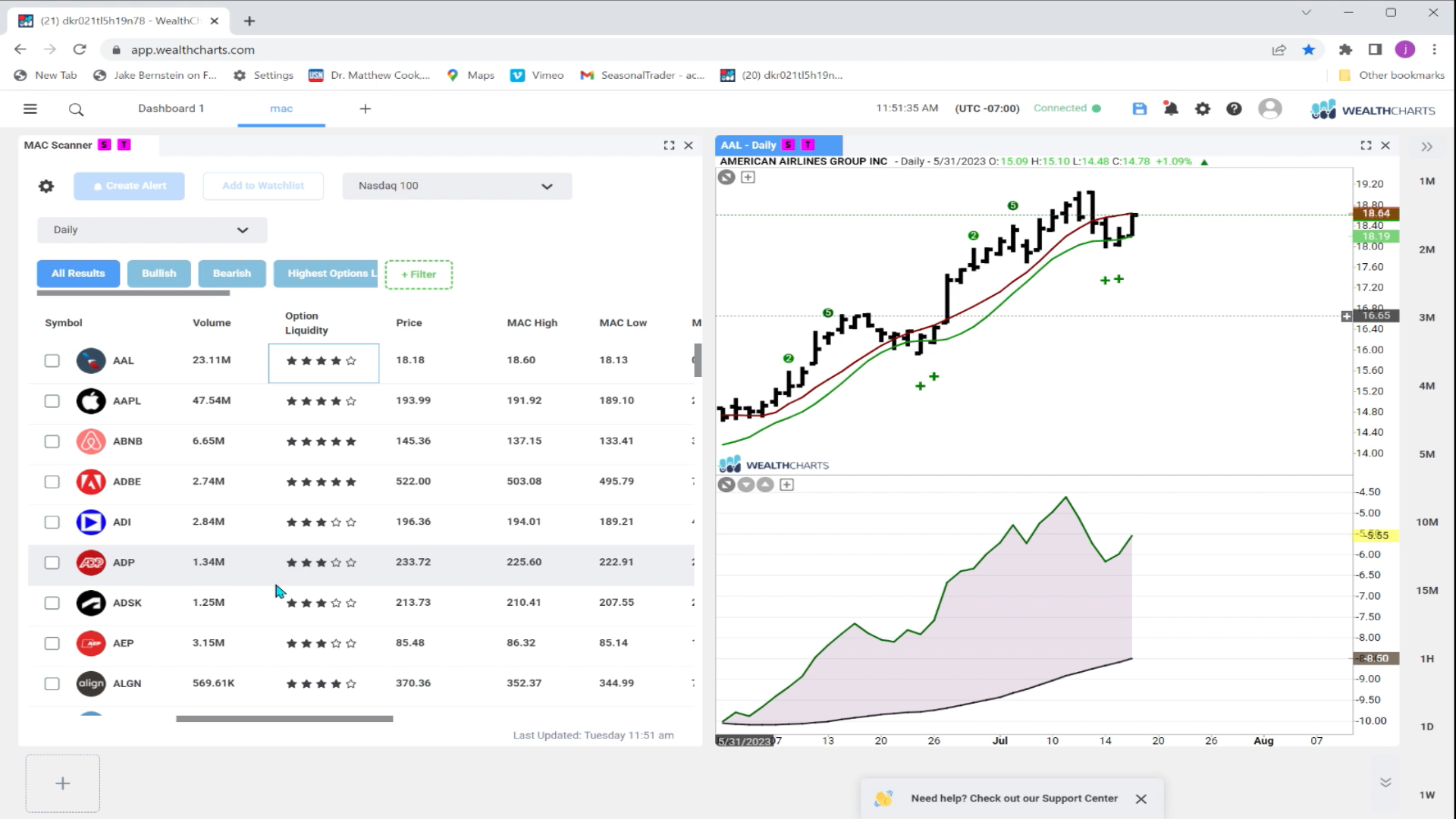Click add plus icon on lower pane

(x=787, y=485)
